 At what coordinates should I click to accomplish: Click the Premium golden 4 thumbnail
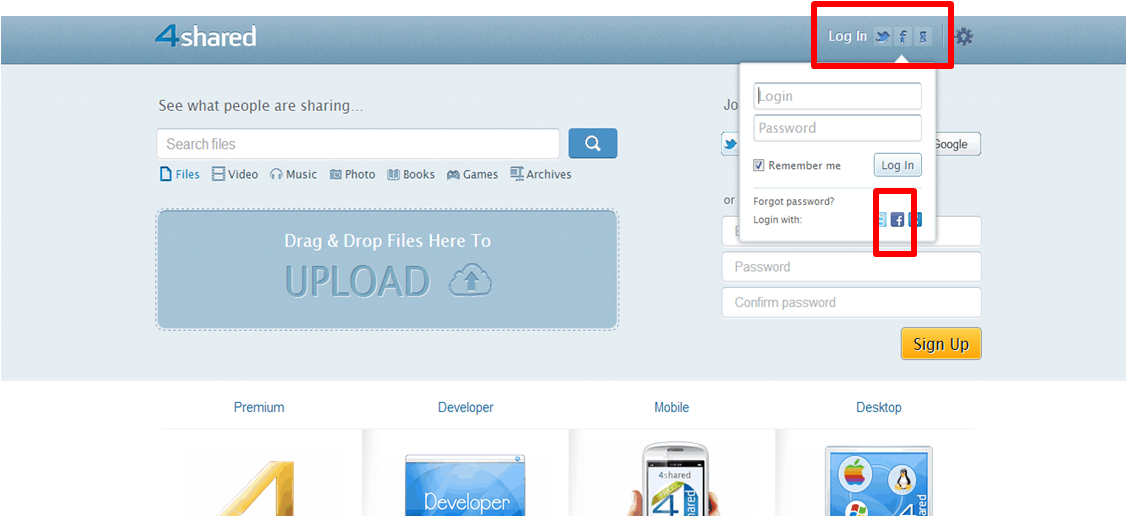tap(258, 488)
